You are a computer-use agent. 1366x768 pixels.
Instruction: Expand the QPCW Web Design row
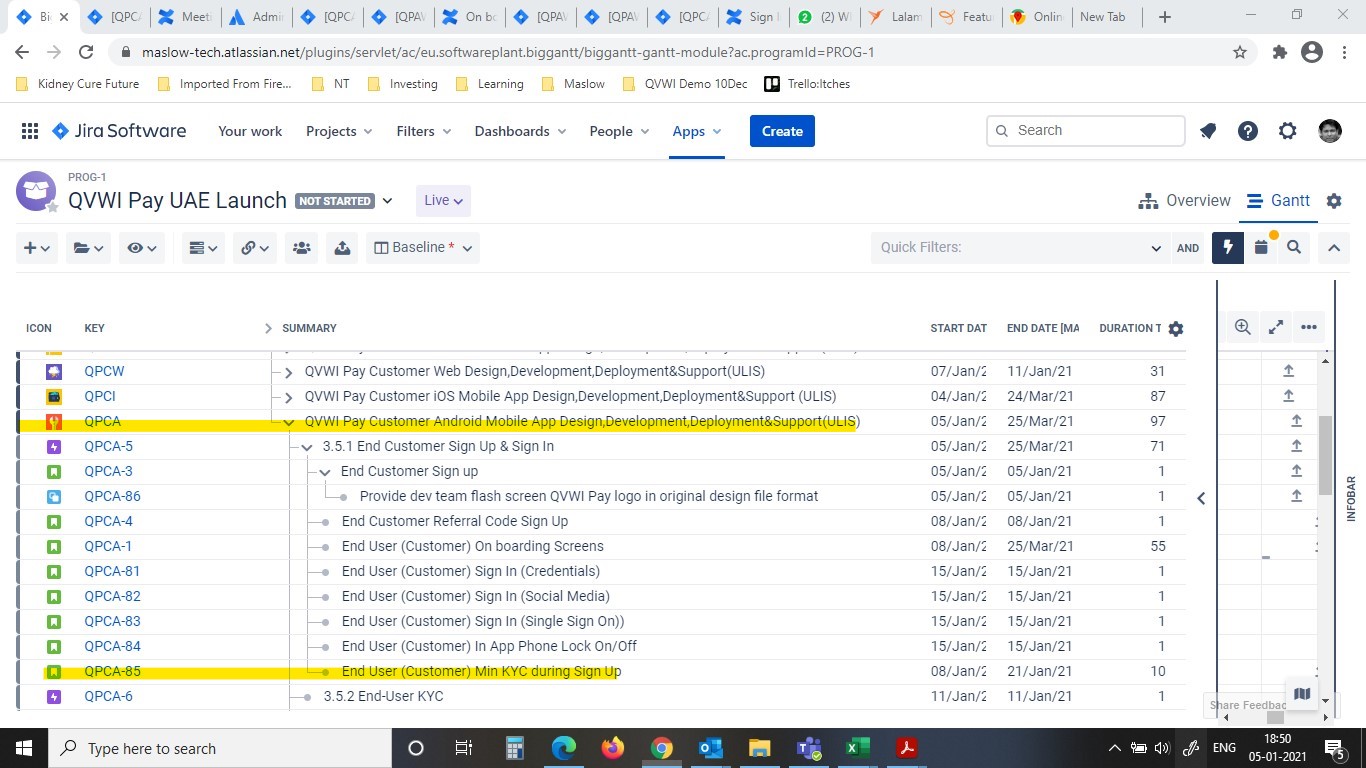pyautogui.click(x=288, y=372)
